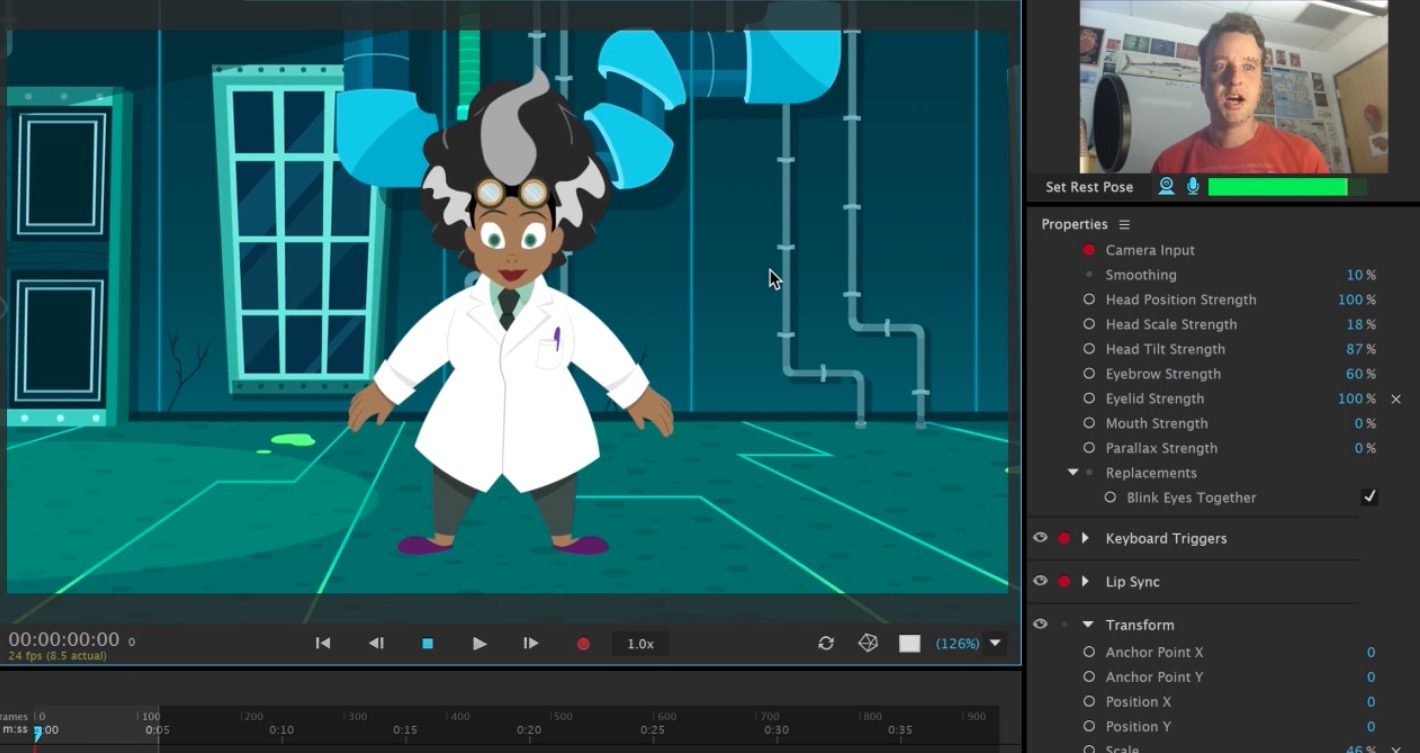Disarm Lip Sync red record dot
This screenshot has width=1420, height=753.
pos(1064,581)
